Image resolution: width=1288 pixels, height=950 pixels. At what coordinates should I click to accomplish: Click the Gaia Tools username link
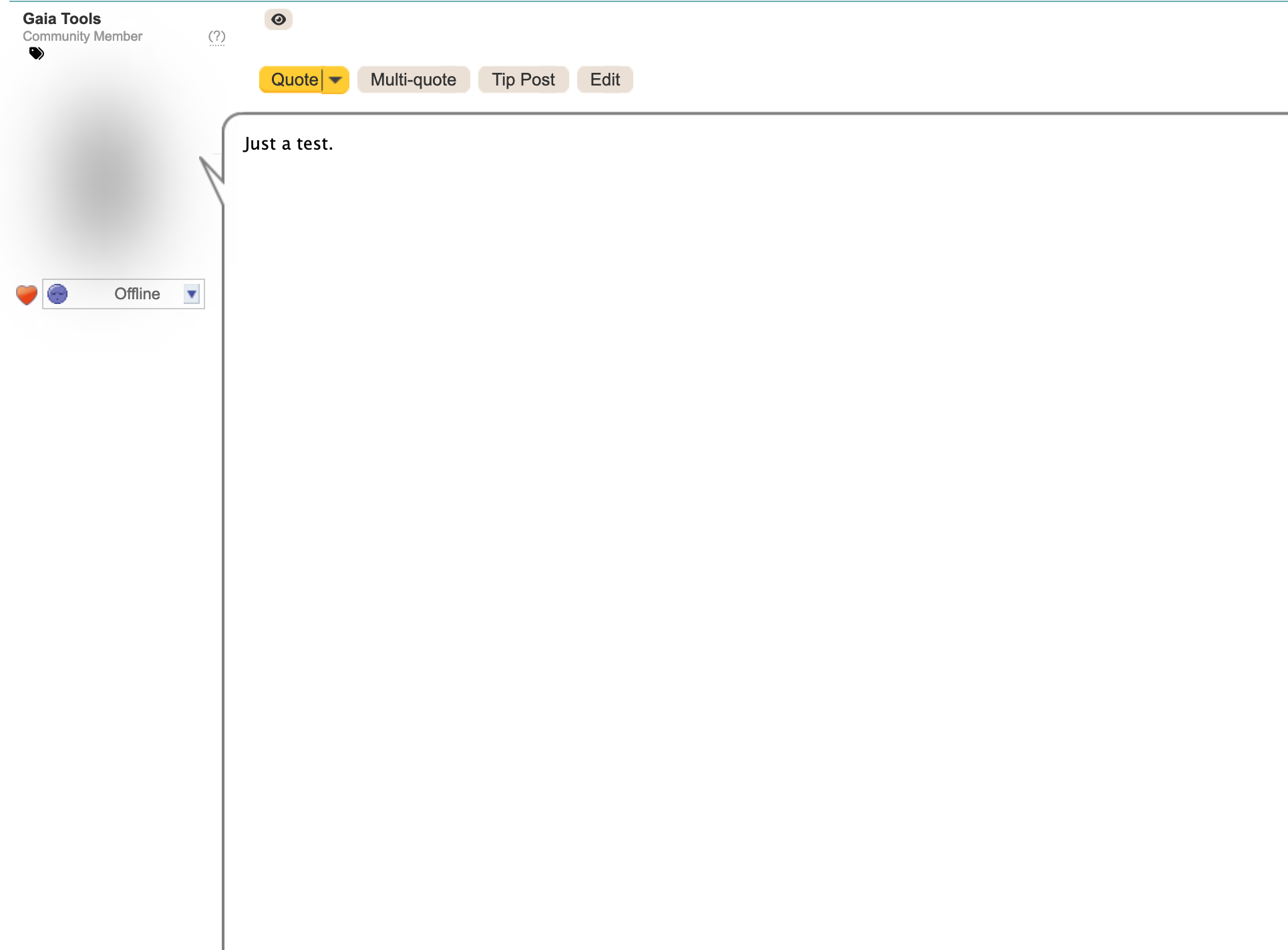click(61, 19)
